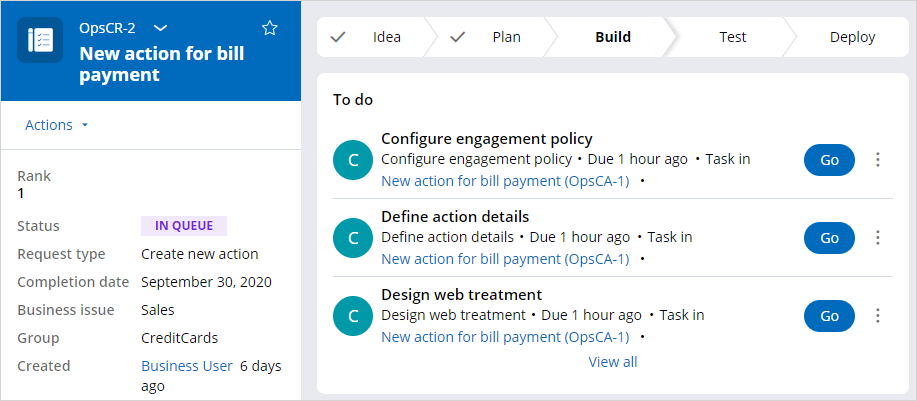
Task: Click the avatar beside Configure engagement policy
Action: point(353,160)
